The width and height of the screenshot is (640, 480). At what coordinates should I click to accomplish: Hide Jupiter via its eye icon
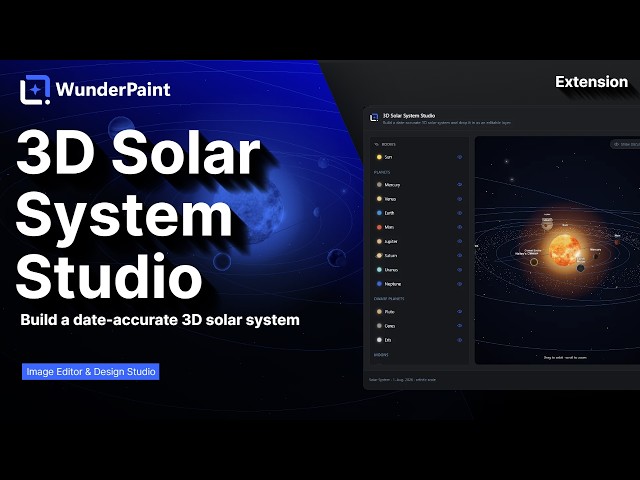460,241
